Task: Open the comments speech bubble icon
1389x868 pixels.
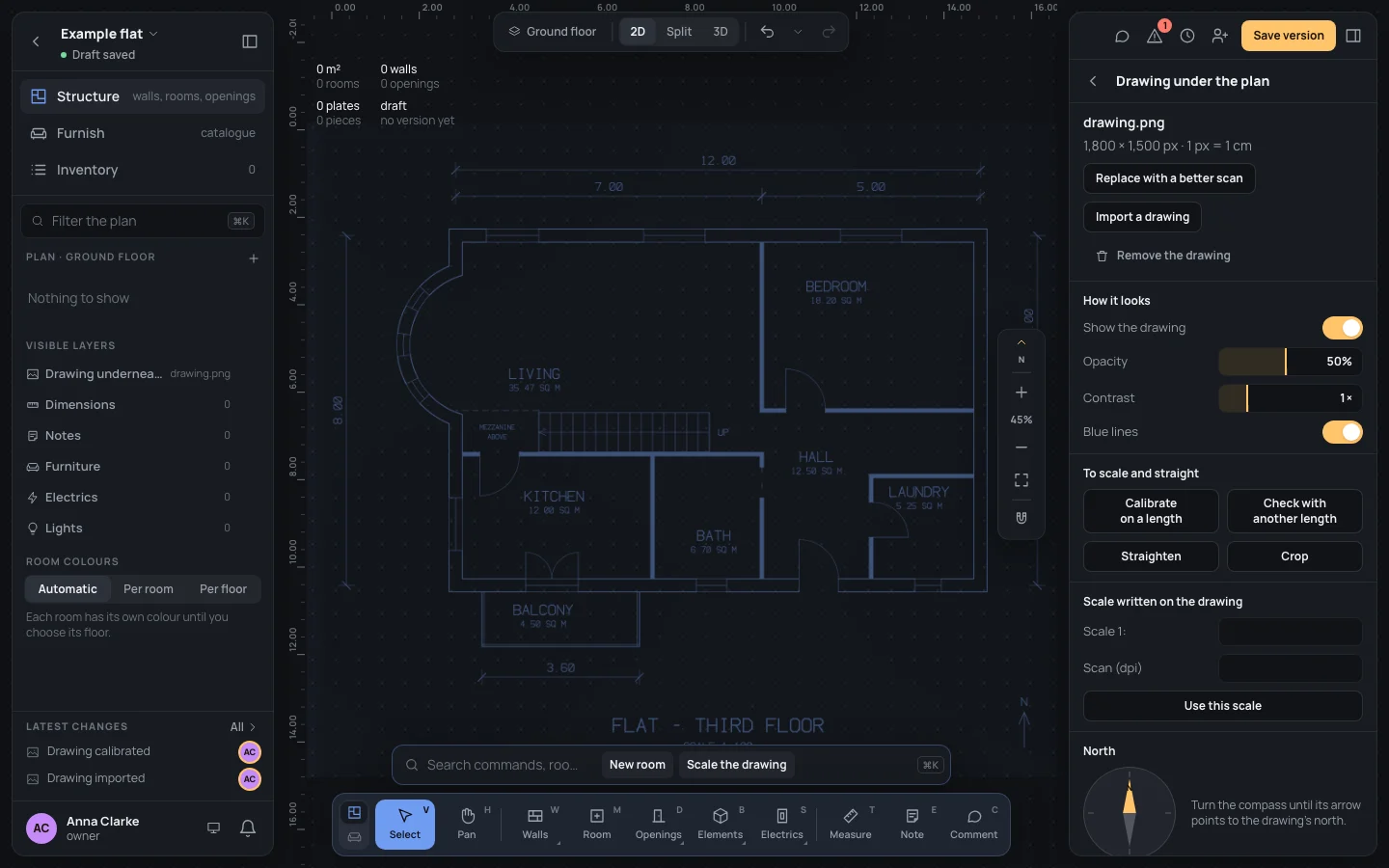Action: pyautogui.click(x=1122, y=36)
